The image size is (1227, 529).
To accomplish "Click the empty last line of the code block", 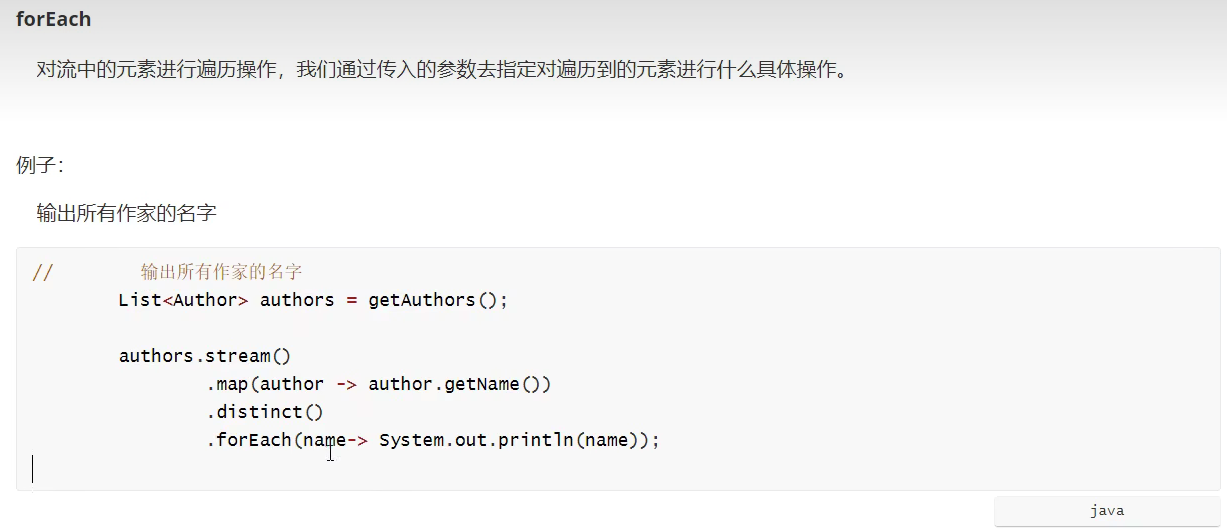I will tap(300, 468).
